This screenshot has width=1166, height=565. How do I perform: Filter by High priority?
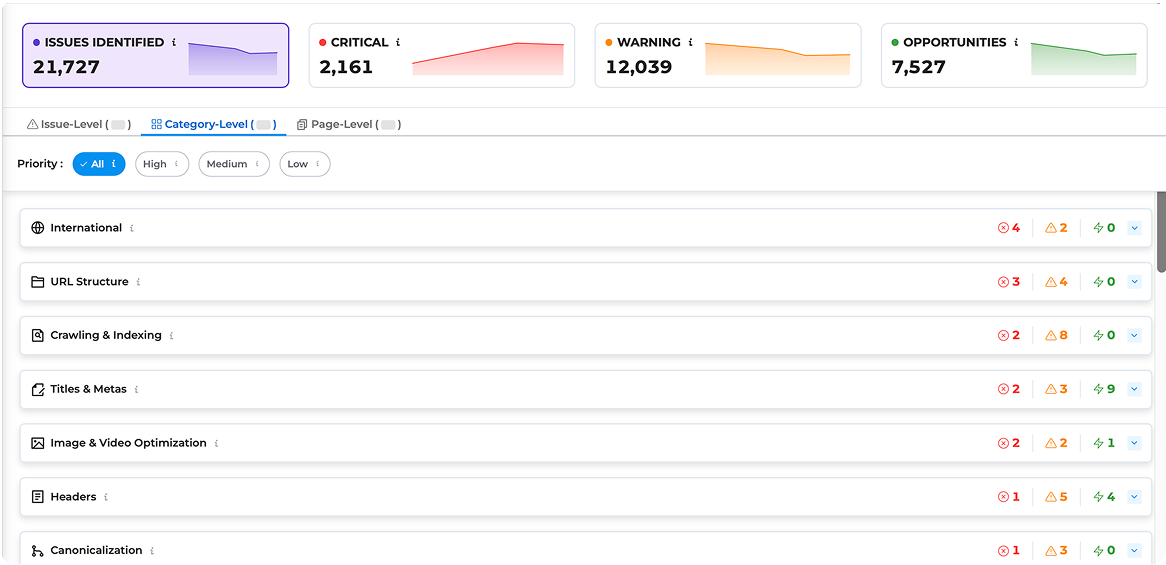tap(161, 164)
